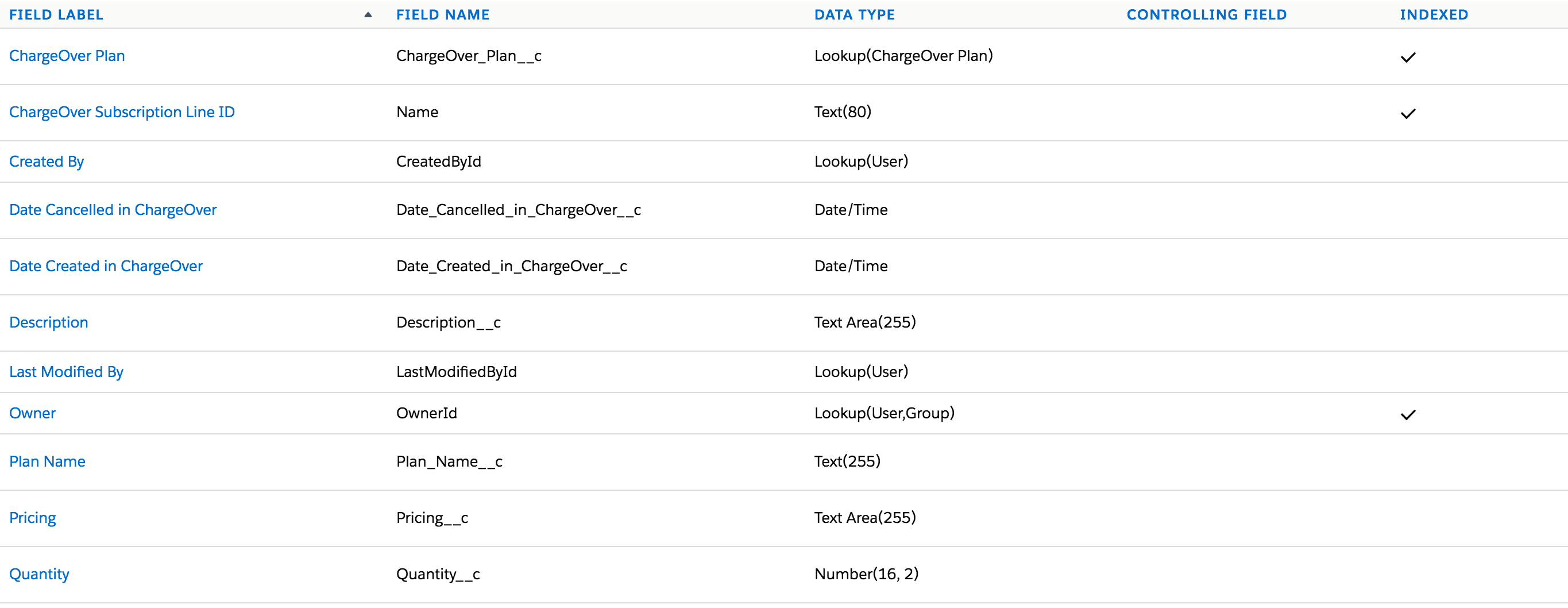Click the indexed checkmark for Name field
1568x608 pixels.
(1408, 113)
